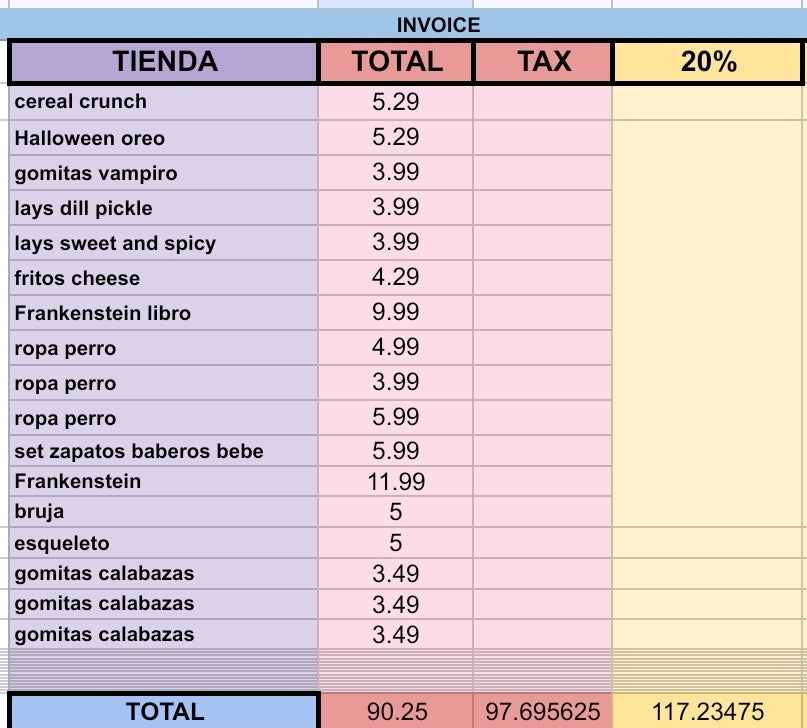Click the 11.99 price cell

[x=395, y=482]
